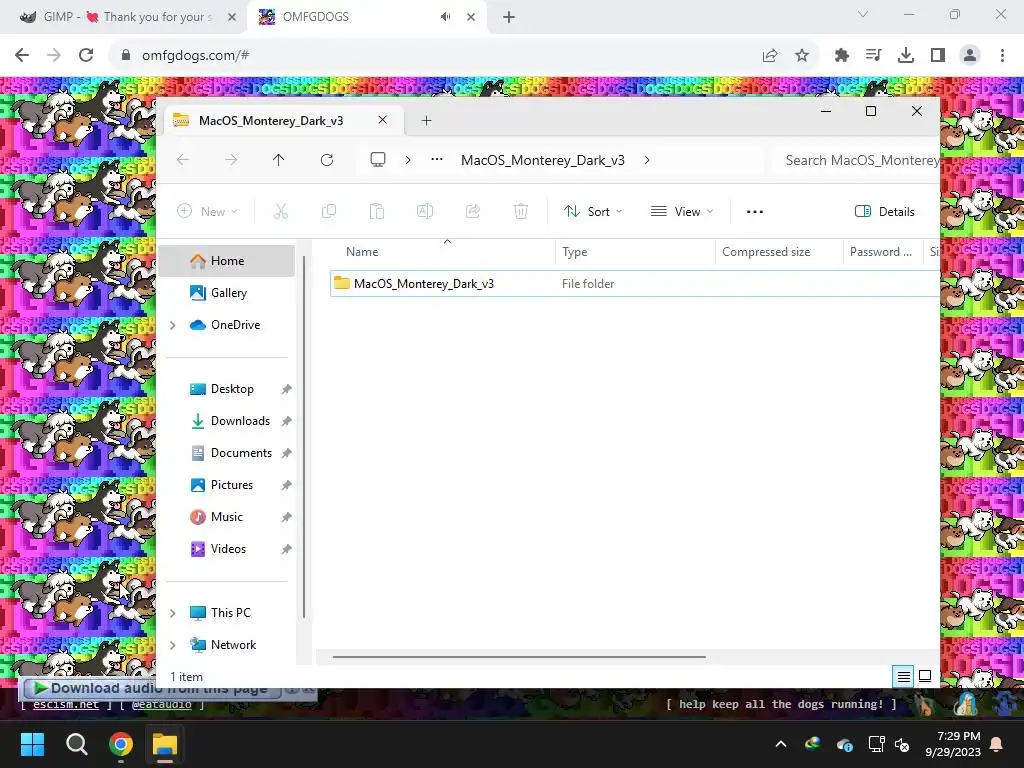
Task: Switch to large thumbnails view icon in status bar
Action: pos(925,677)
